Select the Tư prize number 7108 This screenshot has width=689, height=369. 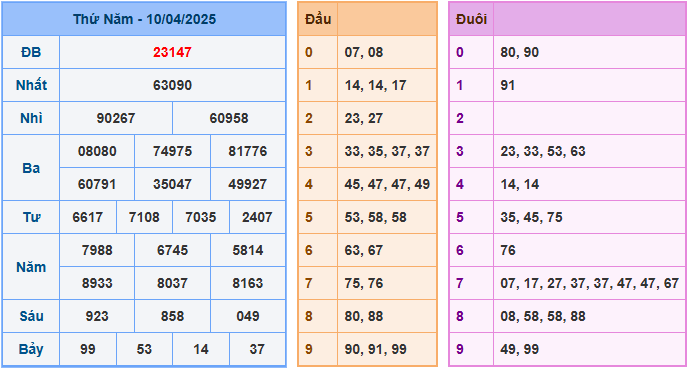click(x=144, y=217)
